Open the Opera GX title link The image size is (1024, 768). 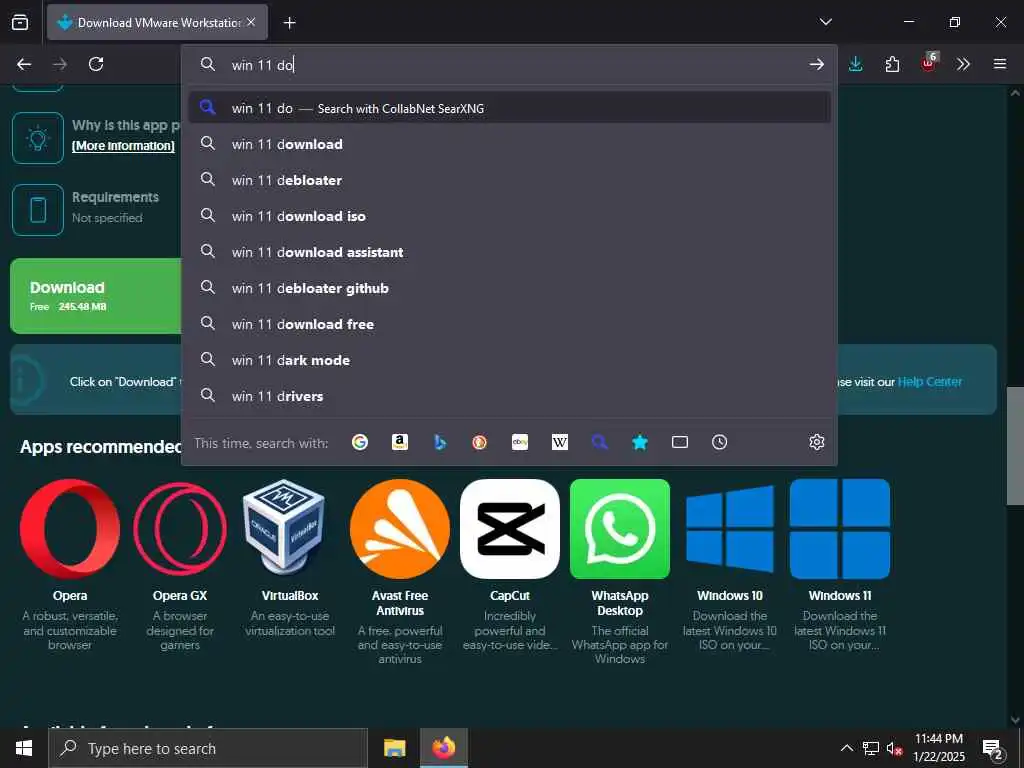click(x=180, y=596)
